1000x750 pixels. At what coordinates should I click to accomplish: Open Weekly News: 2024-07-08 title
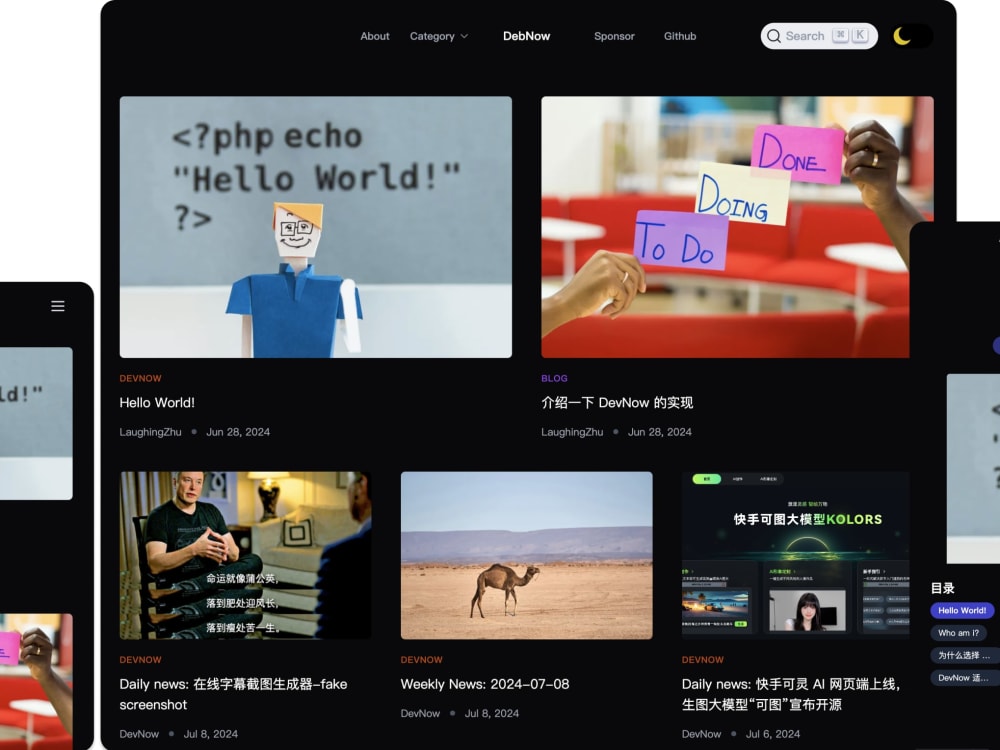point(485,684)
